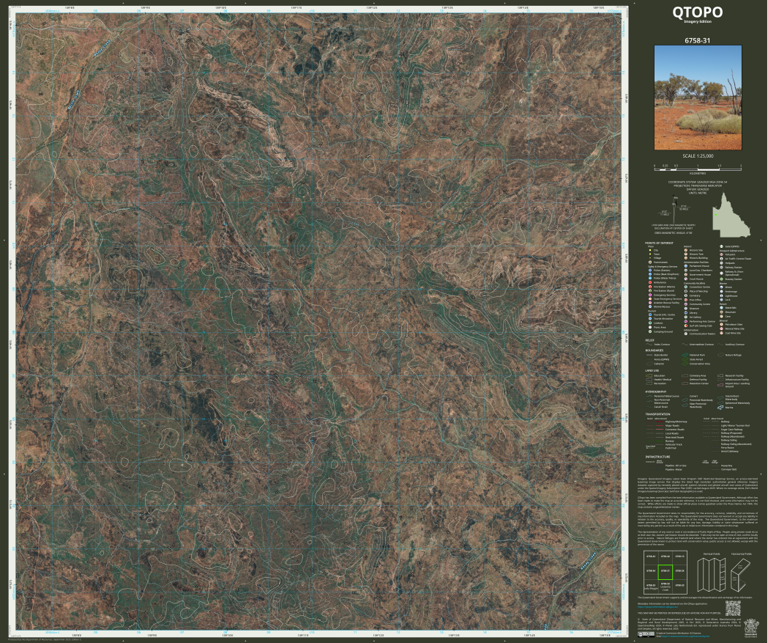Click the Court House legend icon

(x=686, y=279)
